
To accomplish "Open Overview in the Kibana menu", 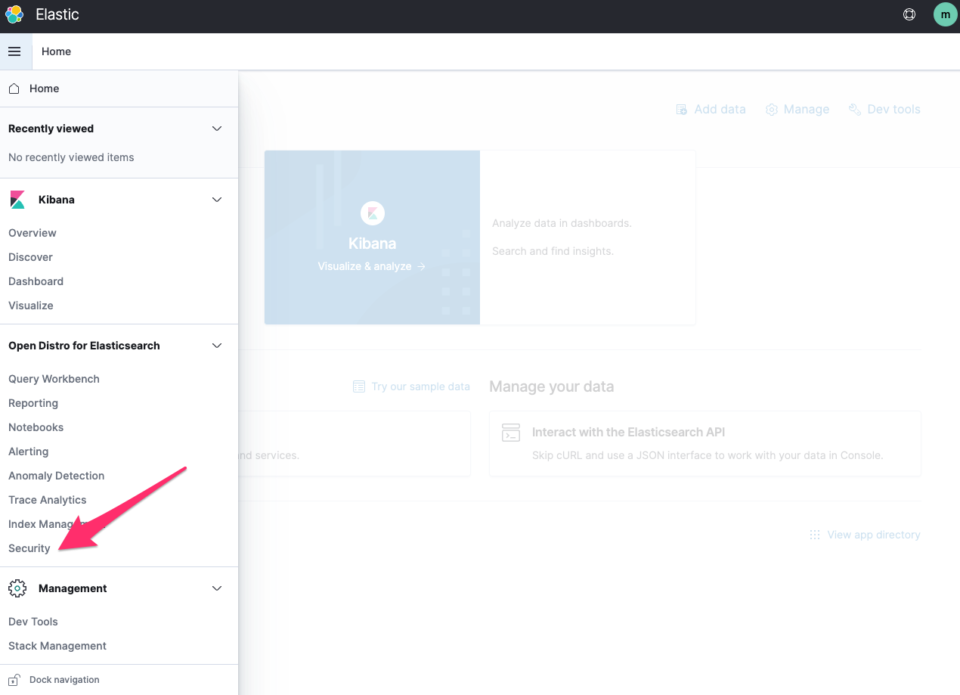I will pos(32,233).
